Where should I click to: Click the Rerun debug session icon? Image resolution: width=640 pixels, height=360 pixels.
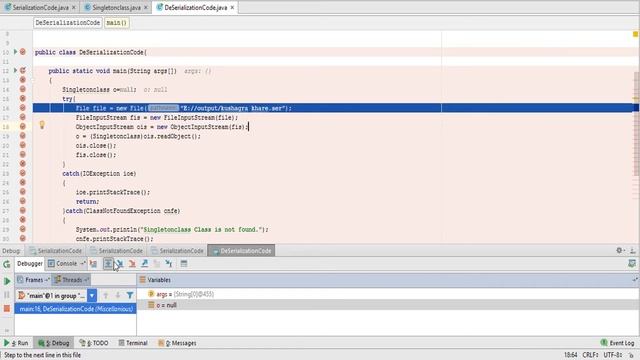7,264
